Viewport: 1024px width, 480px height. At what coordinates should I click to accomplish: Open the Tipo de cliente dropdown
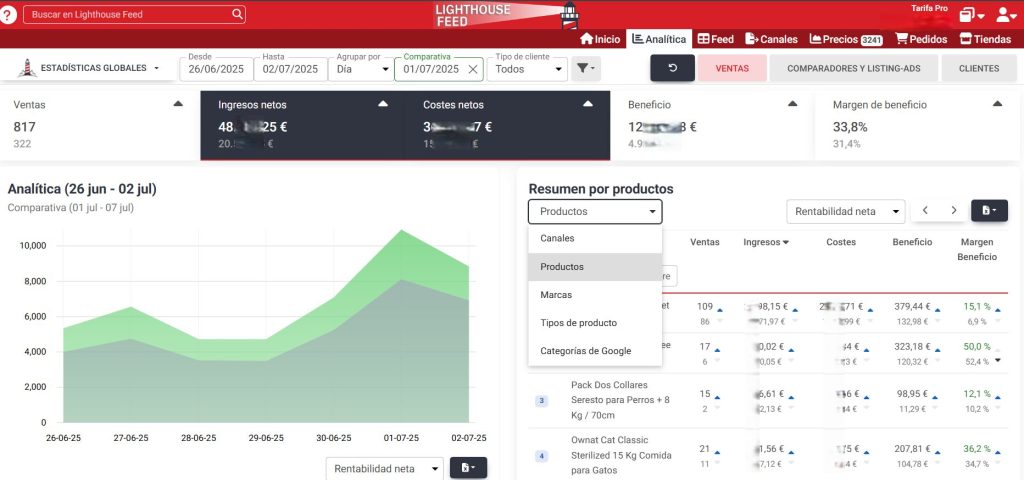pyautogui.click(x=528, y=69)
